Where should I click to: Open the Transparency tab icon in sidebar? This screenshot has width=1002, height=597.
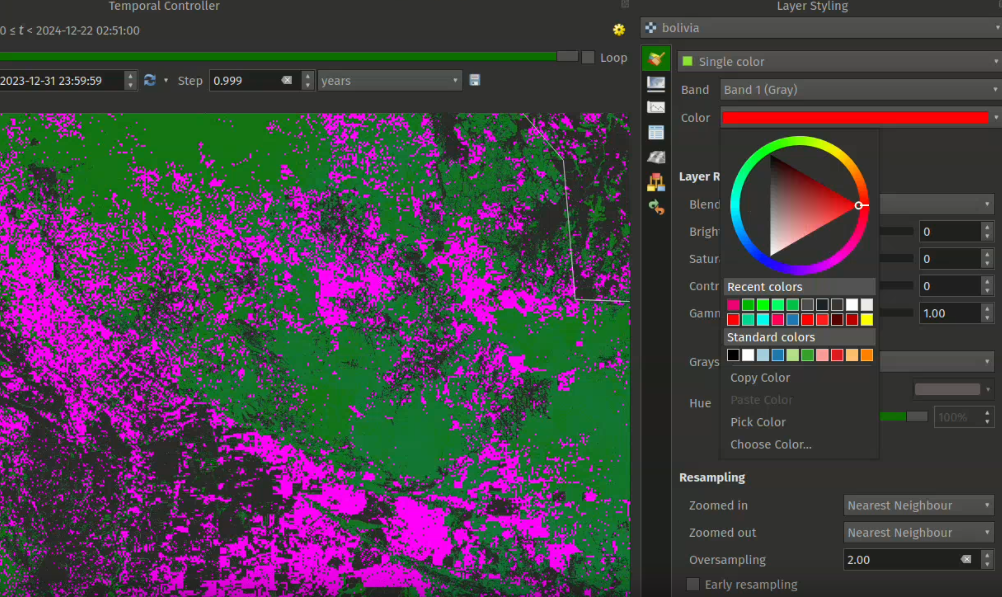(x=656, y=83)
